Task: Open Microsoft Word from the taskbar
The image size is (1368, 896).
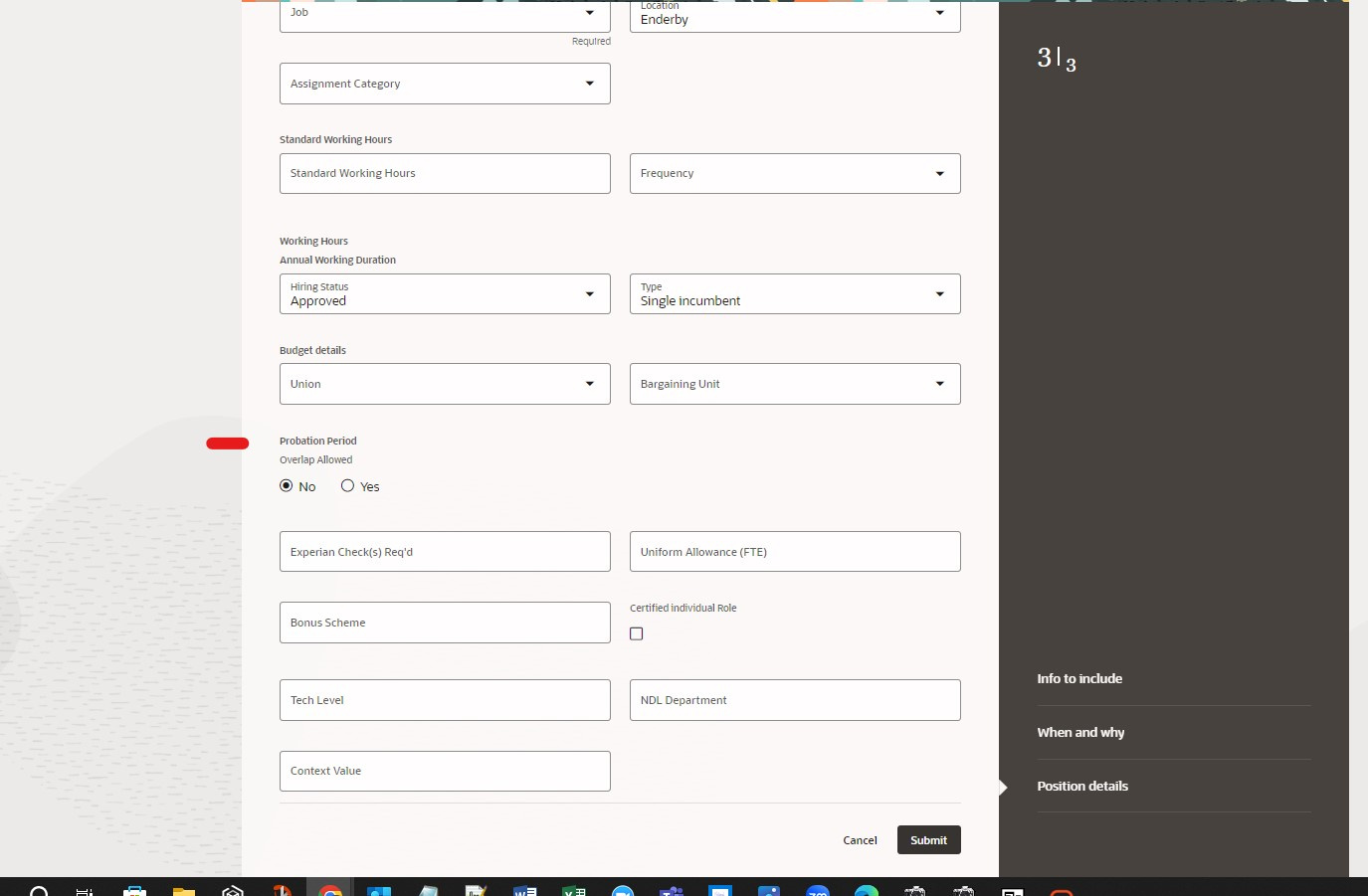Action: [525, 889]
